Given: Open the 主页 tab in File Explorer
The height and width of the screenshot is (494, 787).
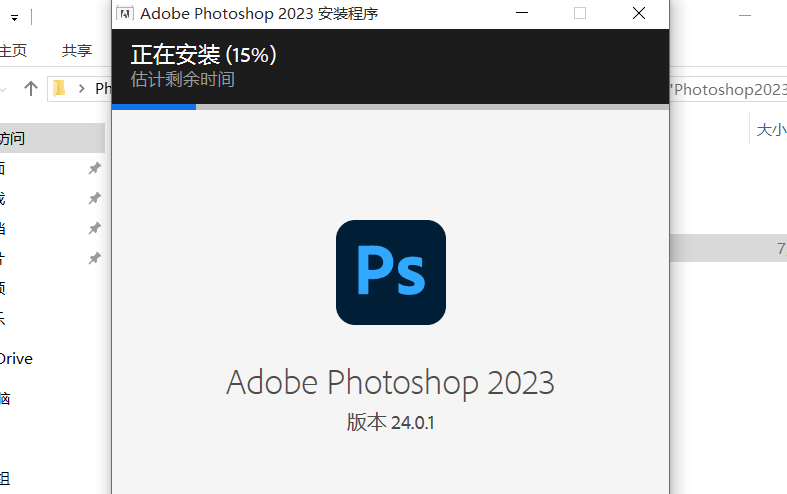Looking at the screenshot, I should 13,50.
